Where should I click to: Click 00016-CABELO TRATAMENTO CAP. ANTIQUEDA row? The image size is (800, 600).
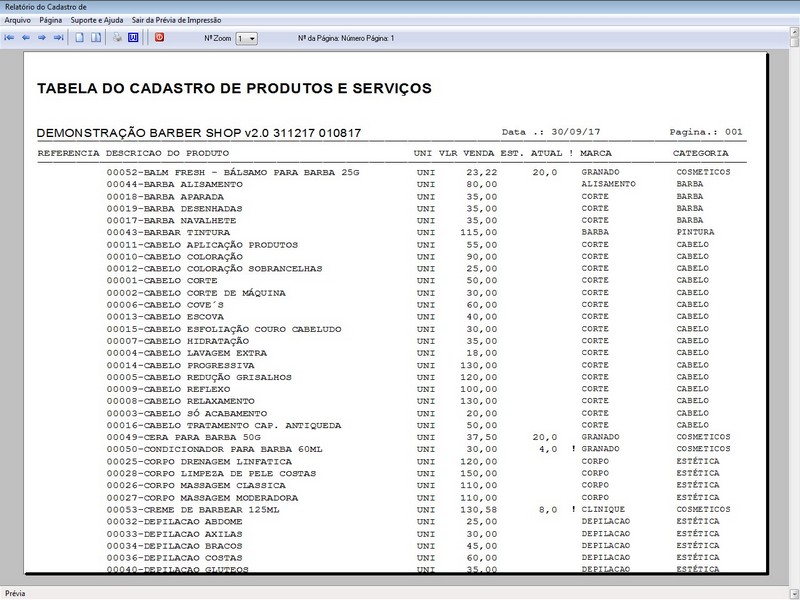408,425
